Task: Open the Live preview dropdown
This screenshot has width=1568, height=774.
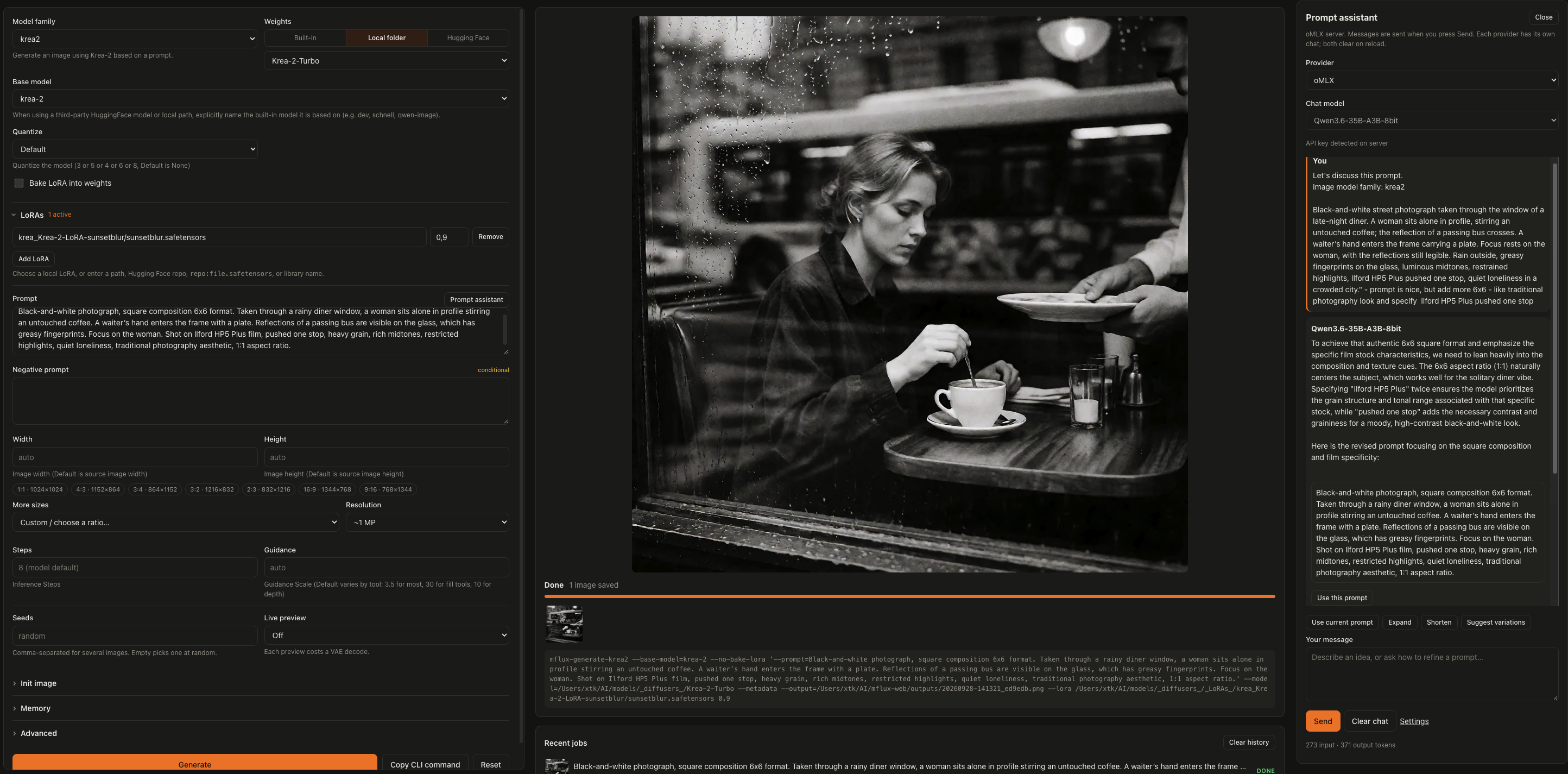Action: click(387, 635)
